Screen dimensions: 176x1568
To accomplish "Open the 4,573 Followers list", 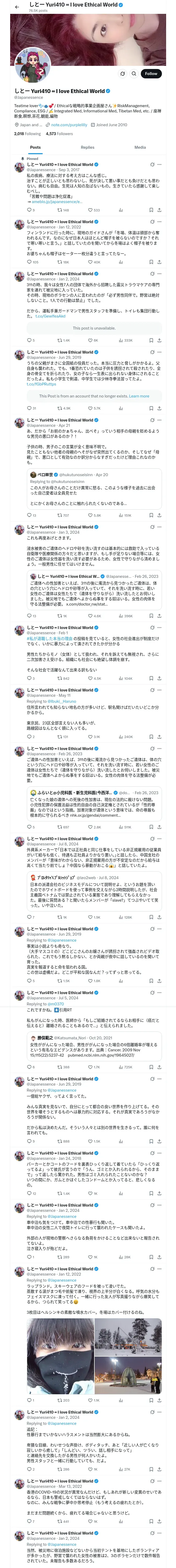I will [59, 134].
